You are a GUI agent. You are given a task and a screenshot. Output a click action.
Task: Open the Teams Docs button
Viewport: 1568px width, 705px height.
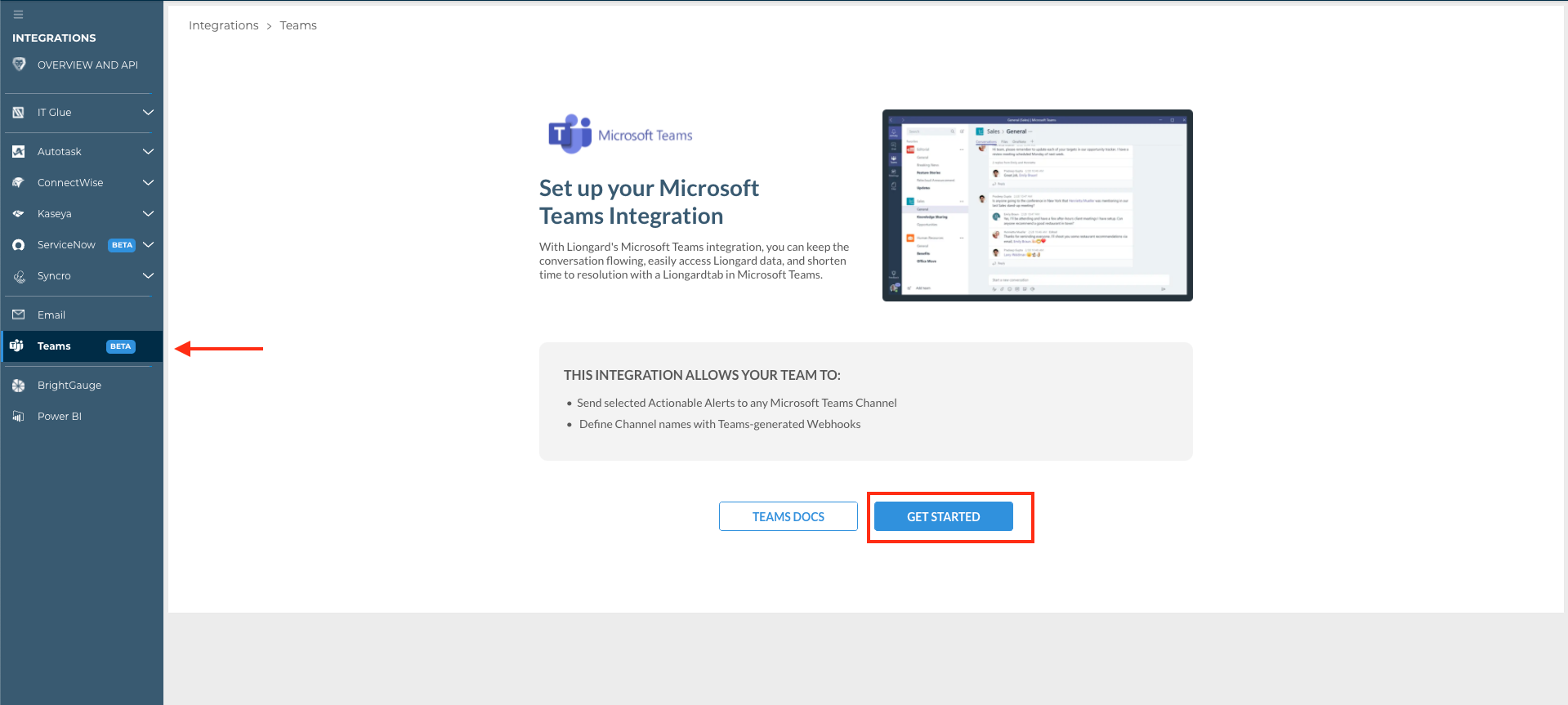click(788, 516)
